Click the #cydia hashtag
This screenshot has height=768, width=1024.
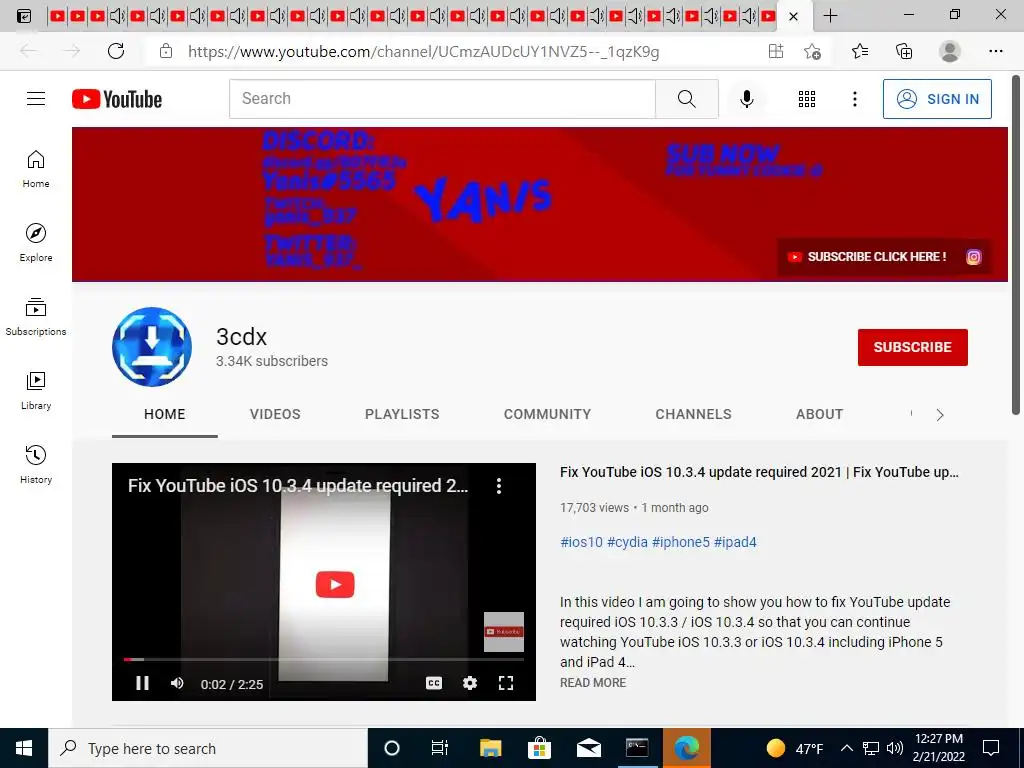coord(627,542)
